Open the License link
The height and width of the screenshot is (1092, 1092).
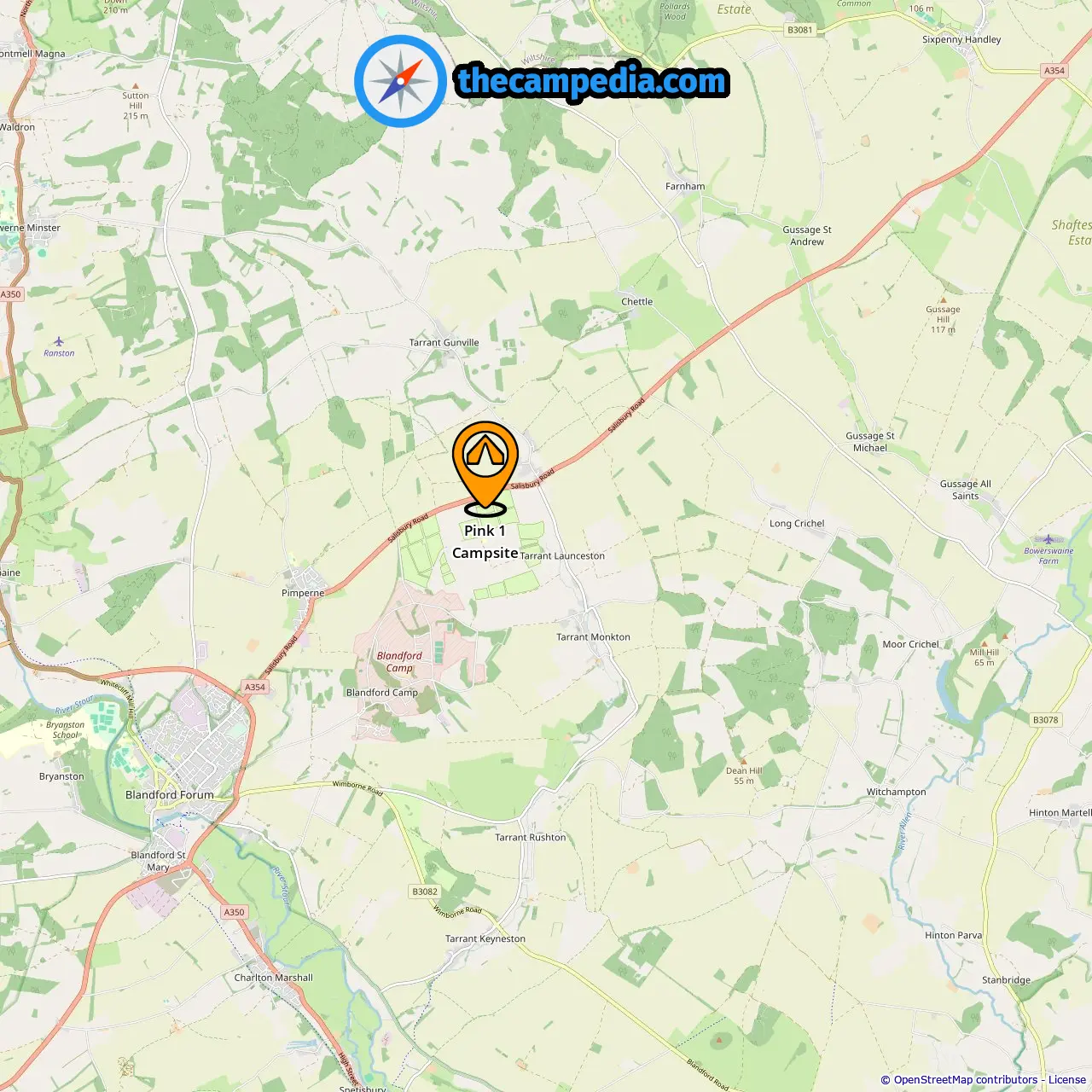click(x=1067, y=1079)
